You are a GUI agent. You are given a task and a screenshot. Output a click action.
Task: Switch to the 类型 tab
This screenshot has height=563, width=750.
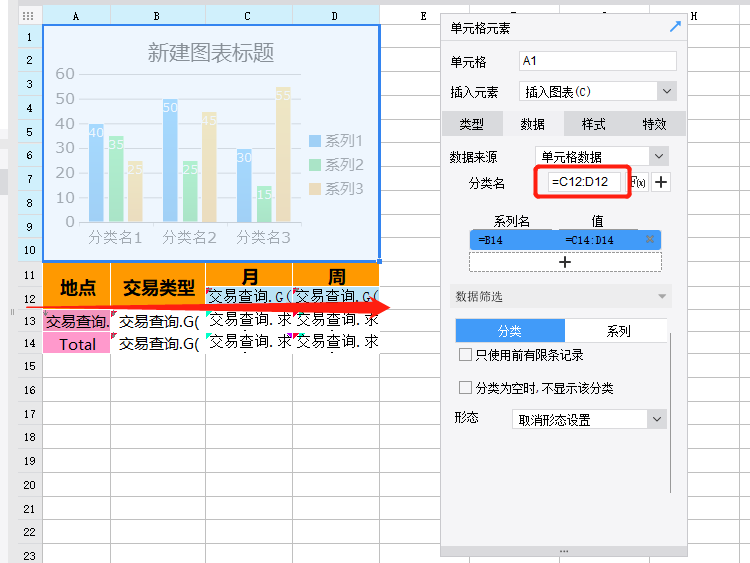point(471,124)
